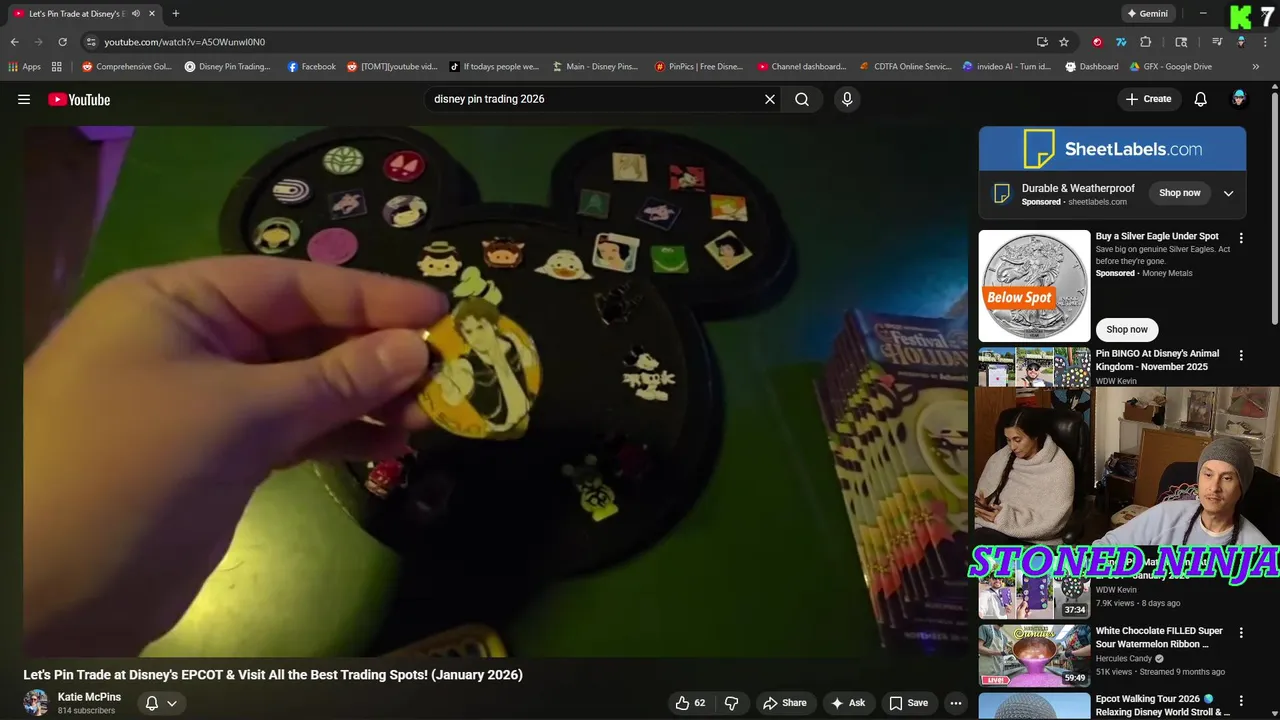
Task: Start voice search with the microphone
Action: tap(847, 99)
